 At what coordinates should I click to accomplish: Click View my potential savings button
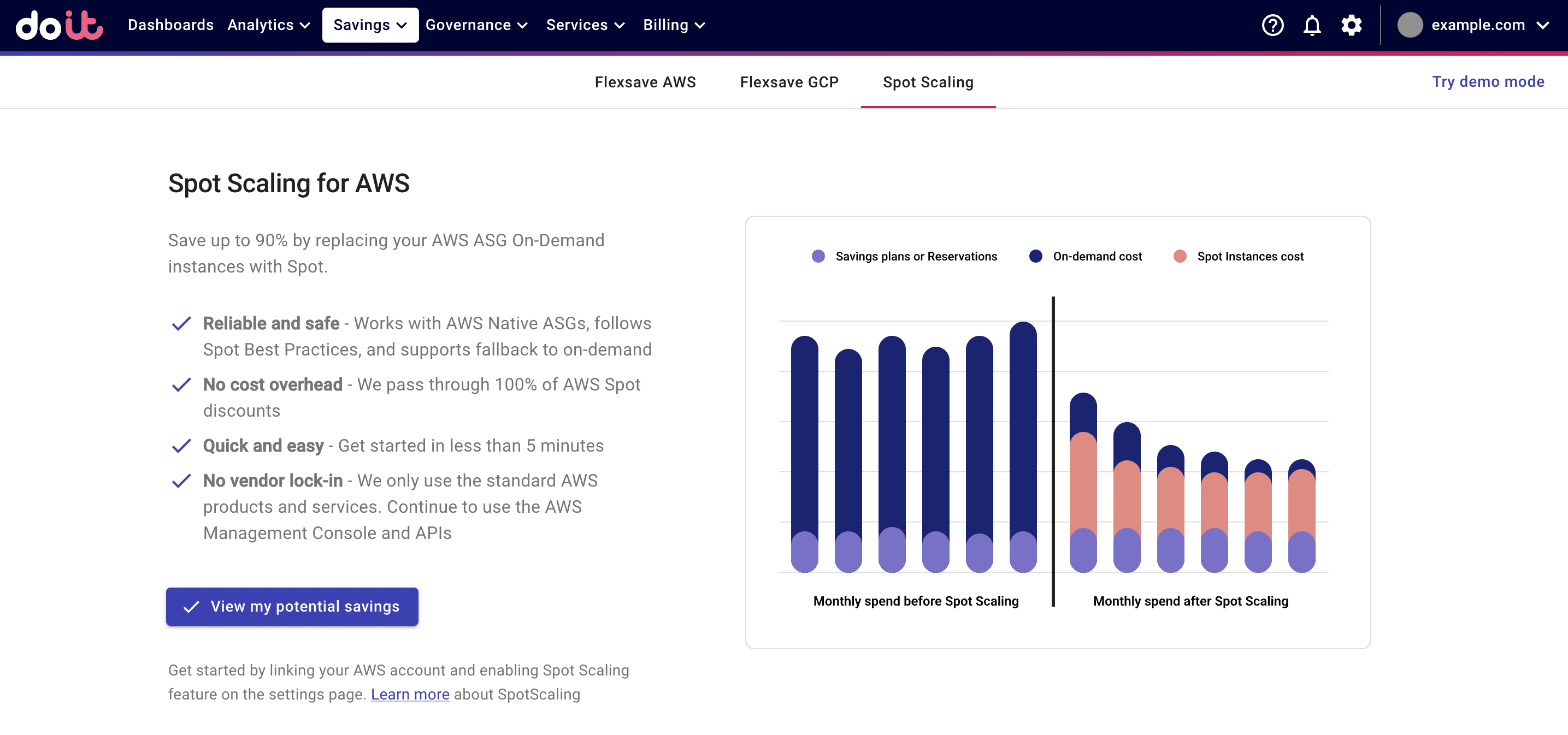[x=292, y=606]
